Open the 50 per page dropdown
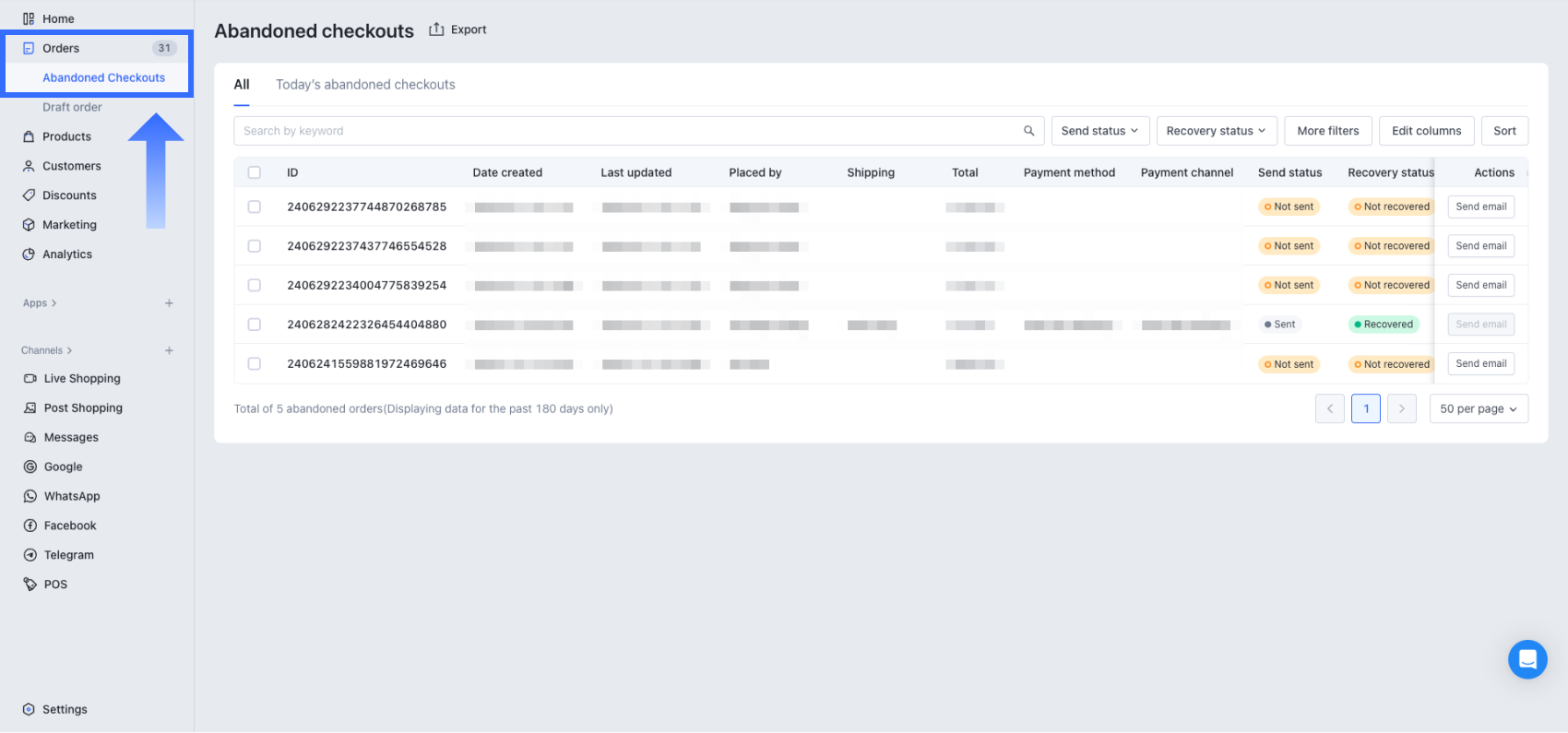 pos(1478,408)
